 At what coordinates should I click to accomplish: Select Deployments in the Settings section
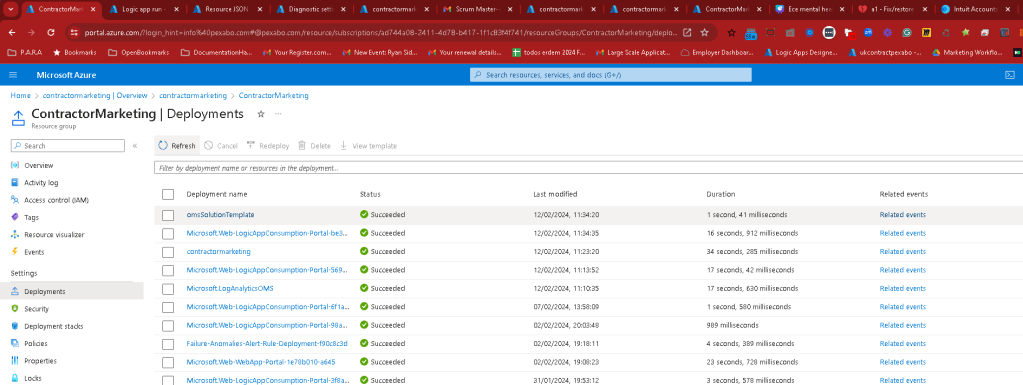[72, 291]
